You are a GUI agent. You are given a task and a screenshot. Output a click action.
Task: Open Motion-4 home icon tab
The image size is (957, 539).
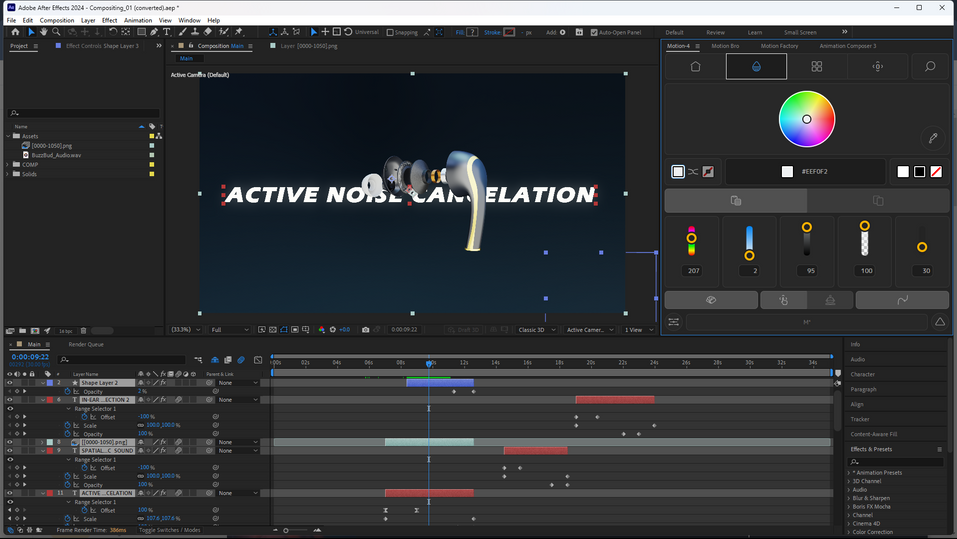coord(695,67)
